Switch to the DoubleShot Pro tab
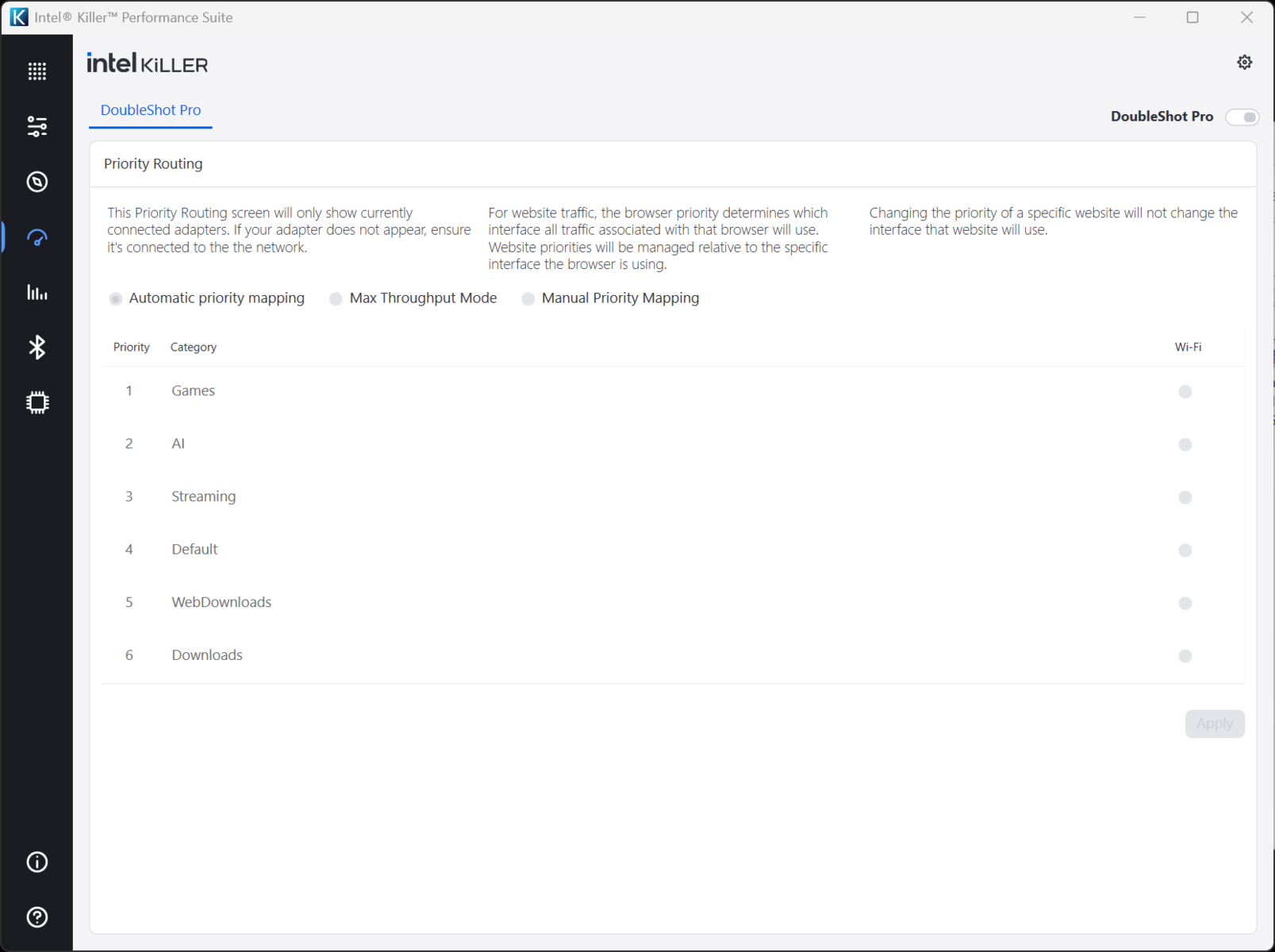The width and height of the screenshot is (1275, 952). click(151, 110)
